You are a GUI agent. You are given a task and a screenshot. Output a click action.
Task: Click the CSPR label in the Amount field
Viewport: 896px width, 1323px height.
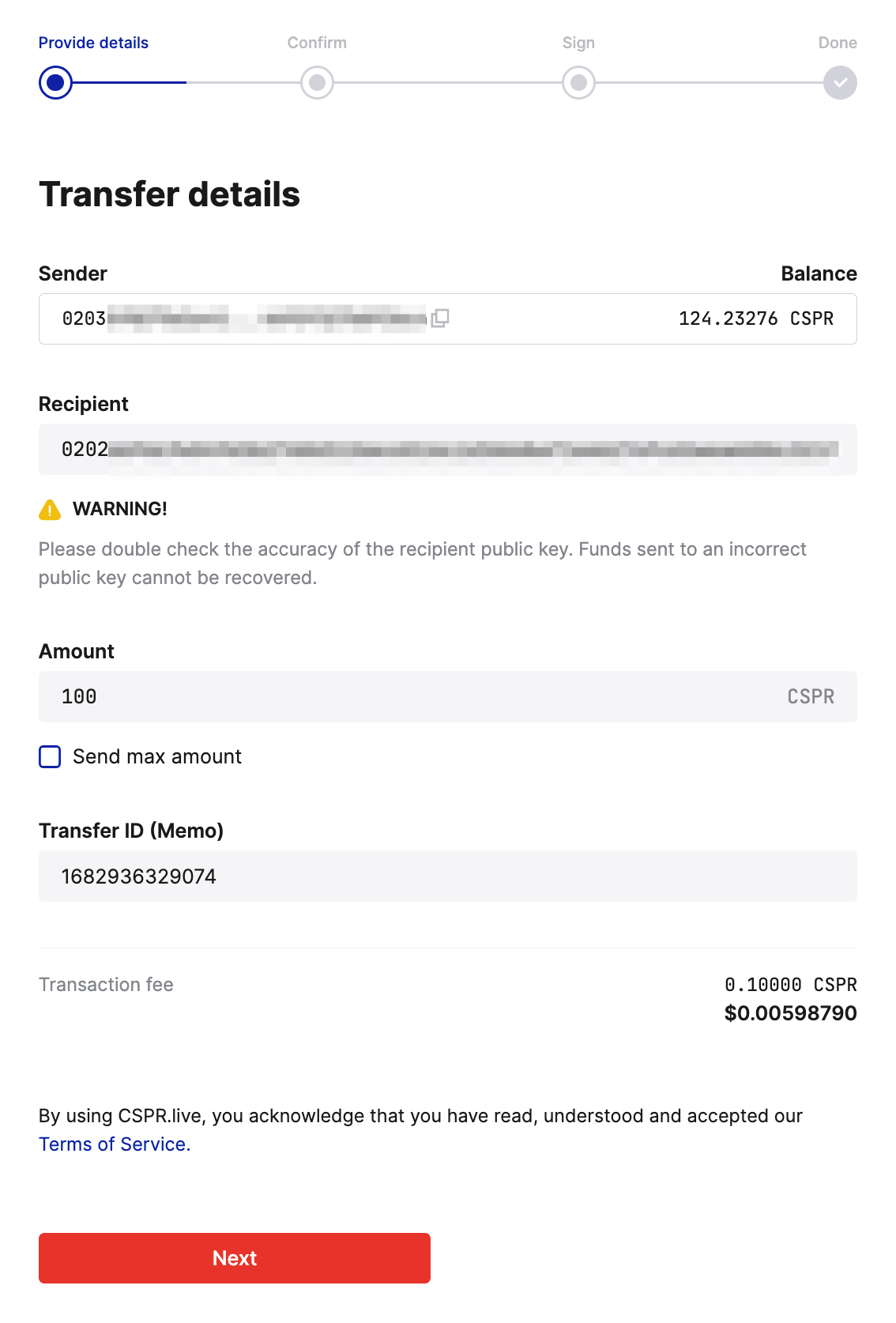click(810, 696)
